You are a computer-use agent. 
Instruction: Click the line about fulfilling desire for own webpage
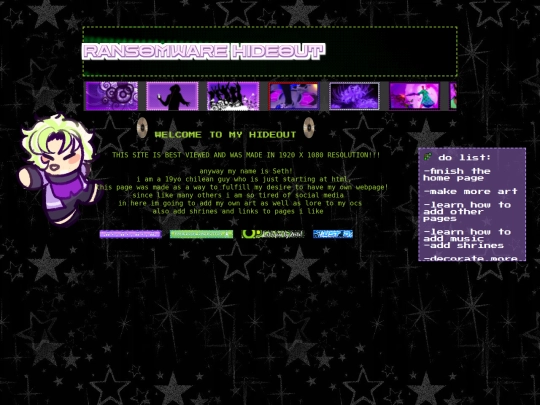[242, 187]
